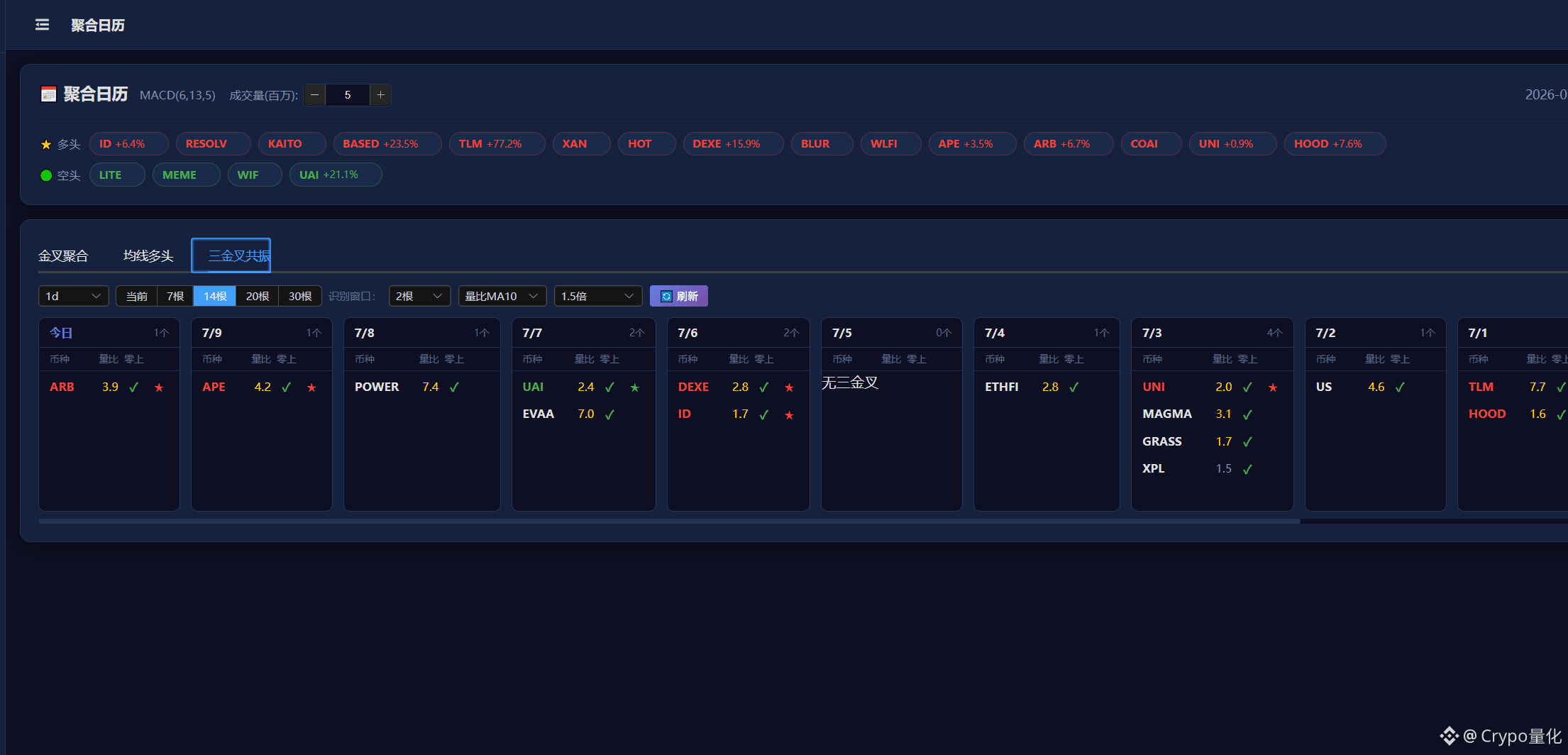Click the BLUR tag
Screen dimensions: 1568x755
pos(822,144)
